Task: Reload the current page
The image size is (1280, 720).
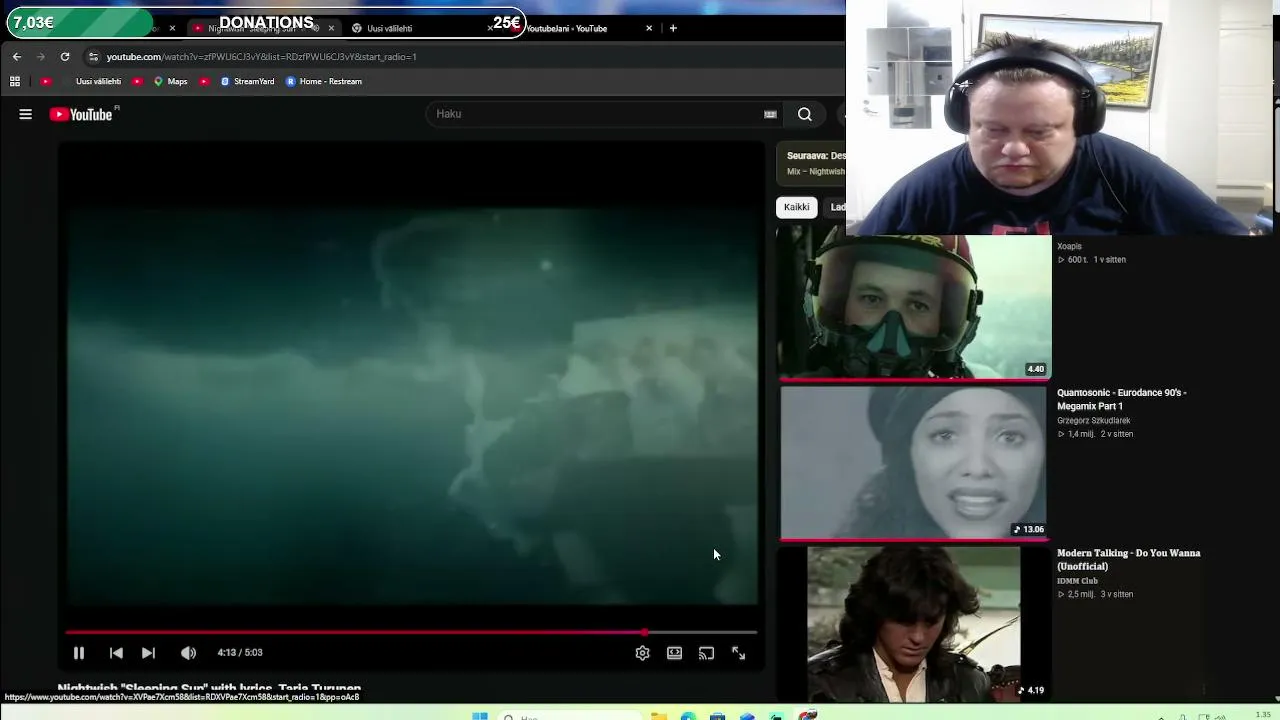Action: 65,57
